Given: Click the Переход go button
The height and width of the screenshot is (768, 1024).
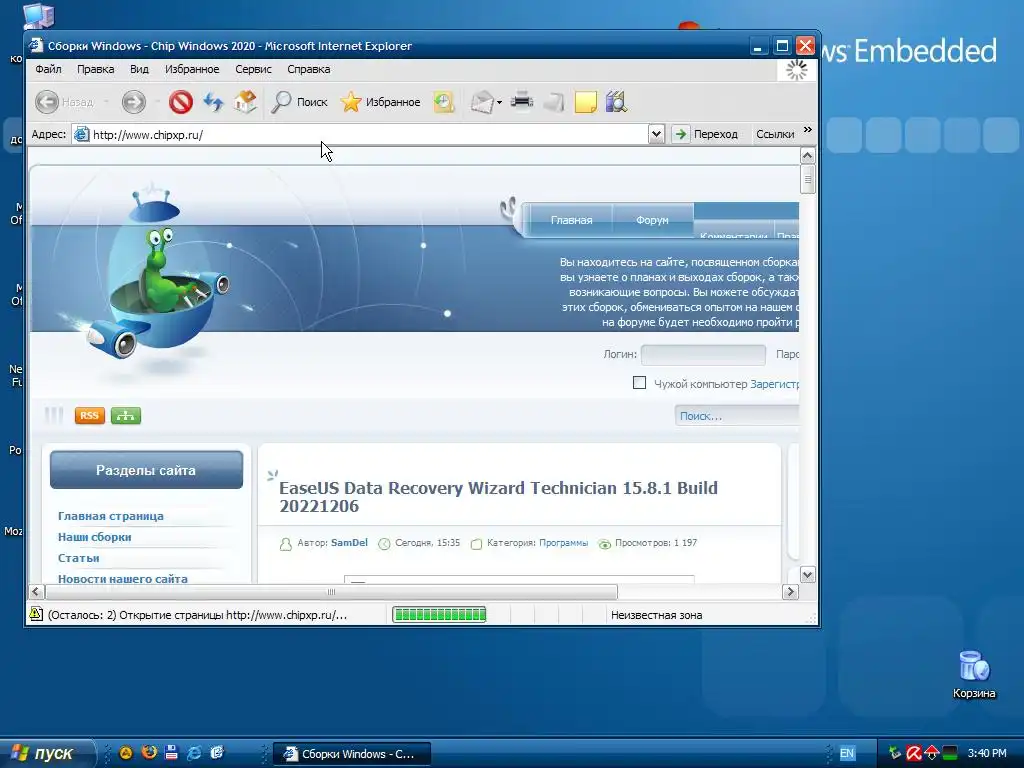Looking at the screenshot, I should point(706,134).
